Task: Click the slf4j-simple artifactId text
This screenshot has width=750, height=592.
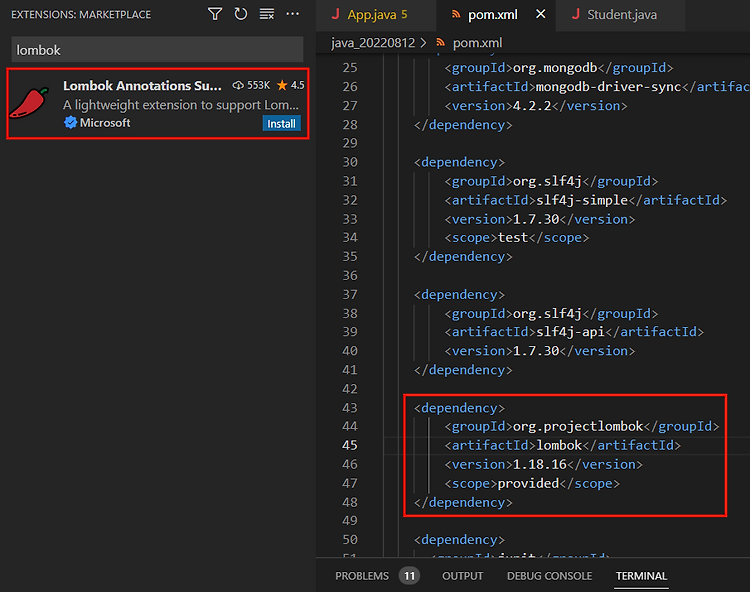Action: click(582, 200)
